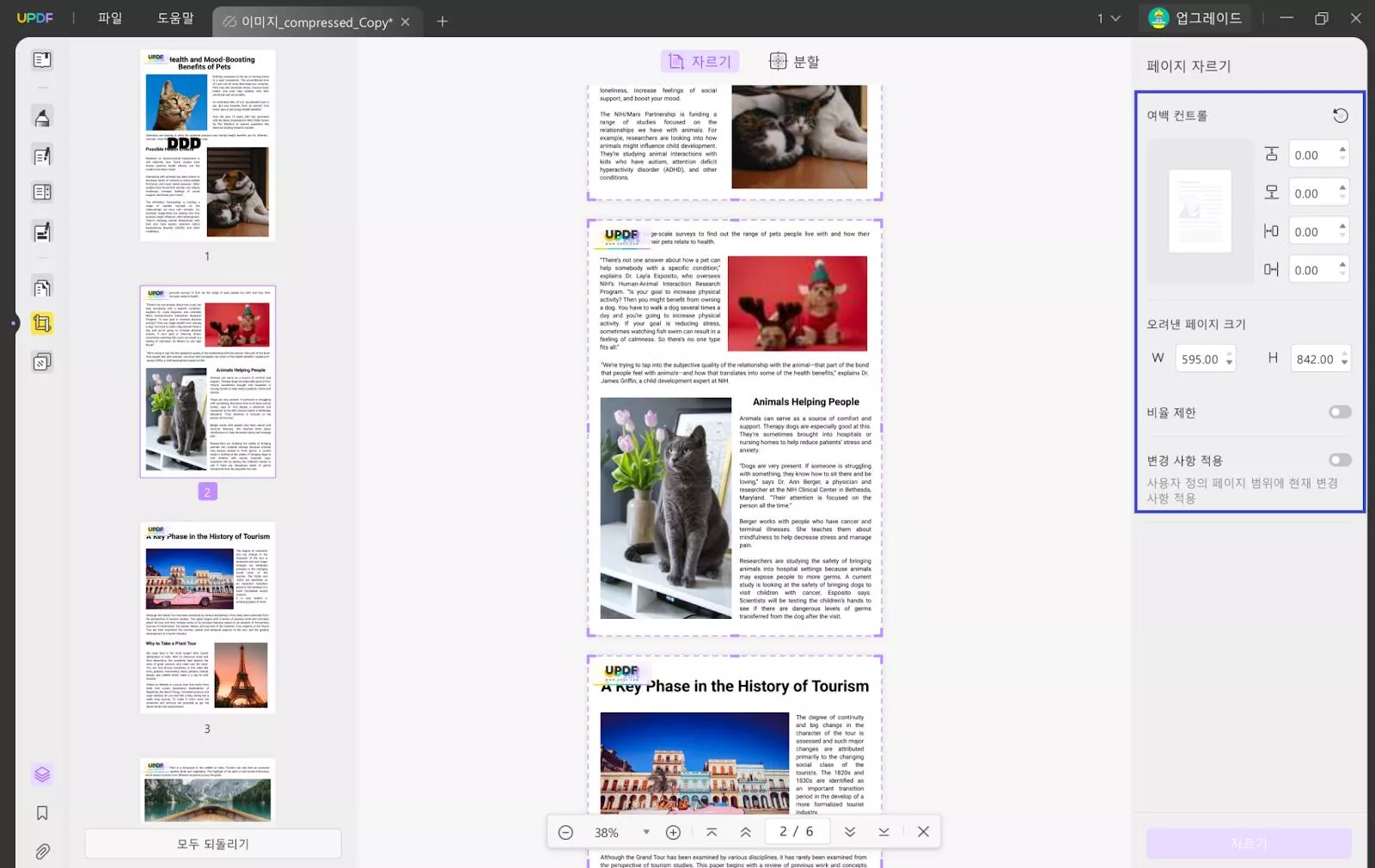Open the Edit PDF tool icon
Screen dimensions: 1375x868
42,156
